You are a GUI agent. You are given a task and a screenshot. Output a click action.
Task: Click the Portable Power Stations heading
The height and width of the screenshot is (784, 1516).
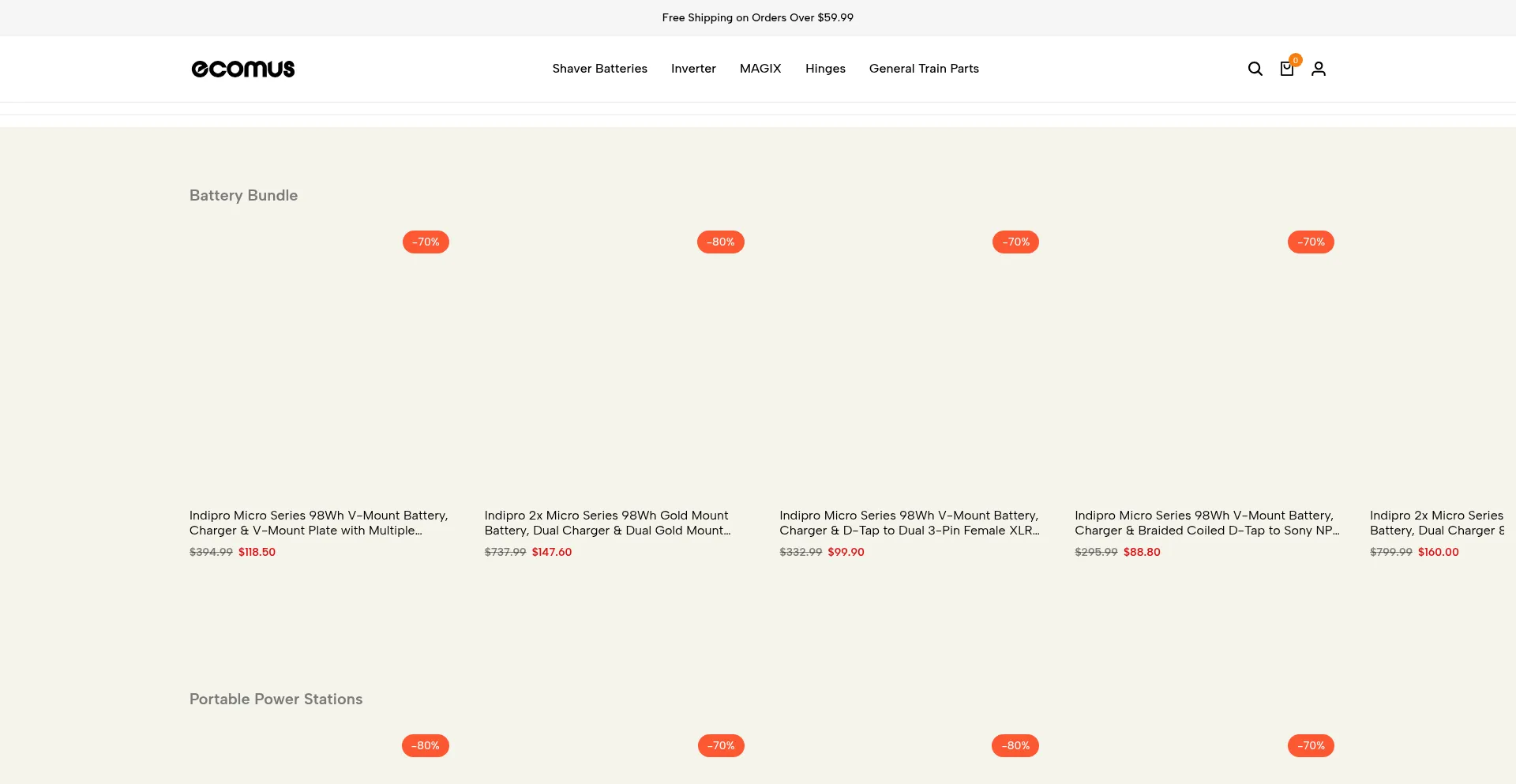click(x=276, y=699)
